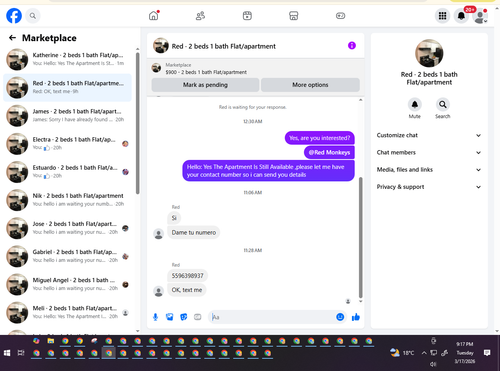500x371 pixels.
Task: Click the chat messages scrollbar
Action: 360,237
